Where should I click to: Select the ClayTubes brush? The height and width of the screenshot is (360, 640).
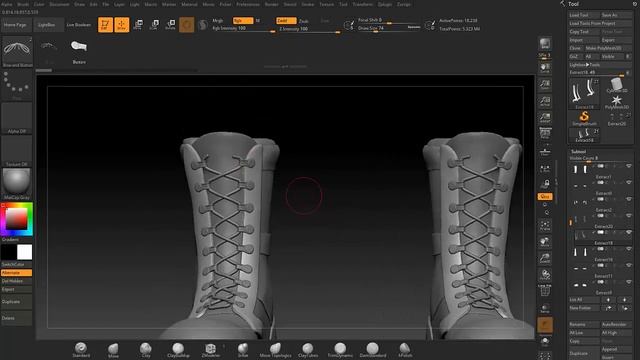pyautogui.click(x=308, y=349)
